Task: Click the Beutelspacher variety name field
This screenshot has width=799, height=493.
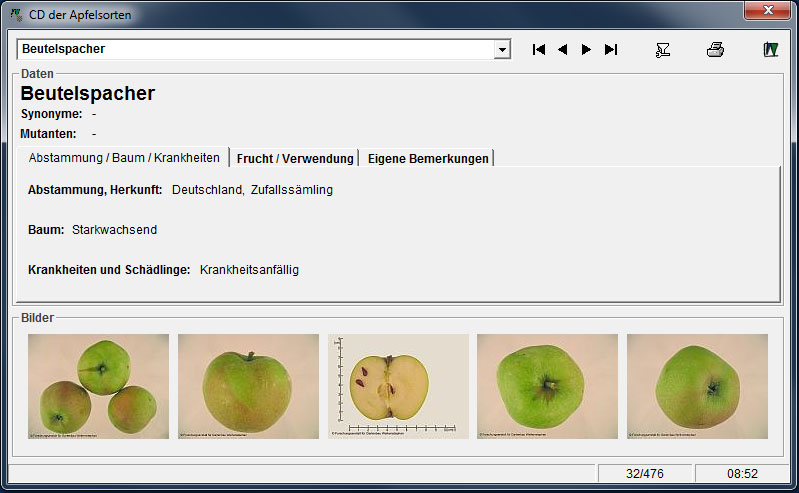Action: 255,49
